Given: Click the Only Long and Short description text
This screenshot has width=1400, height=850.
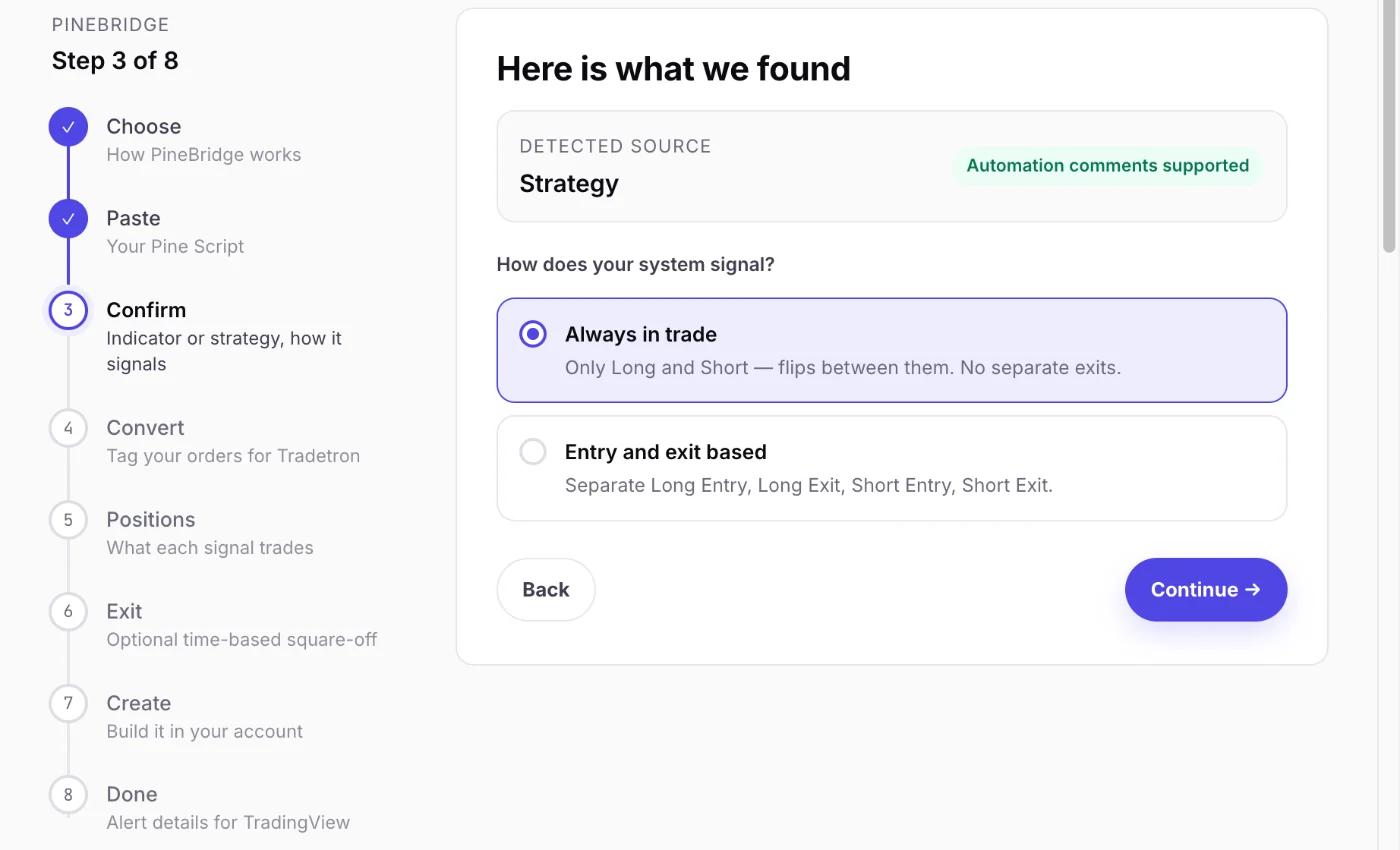Looking at the screenshot, I should tap(843, 367).
